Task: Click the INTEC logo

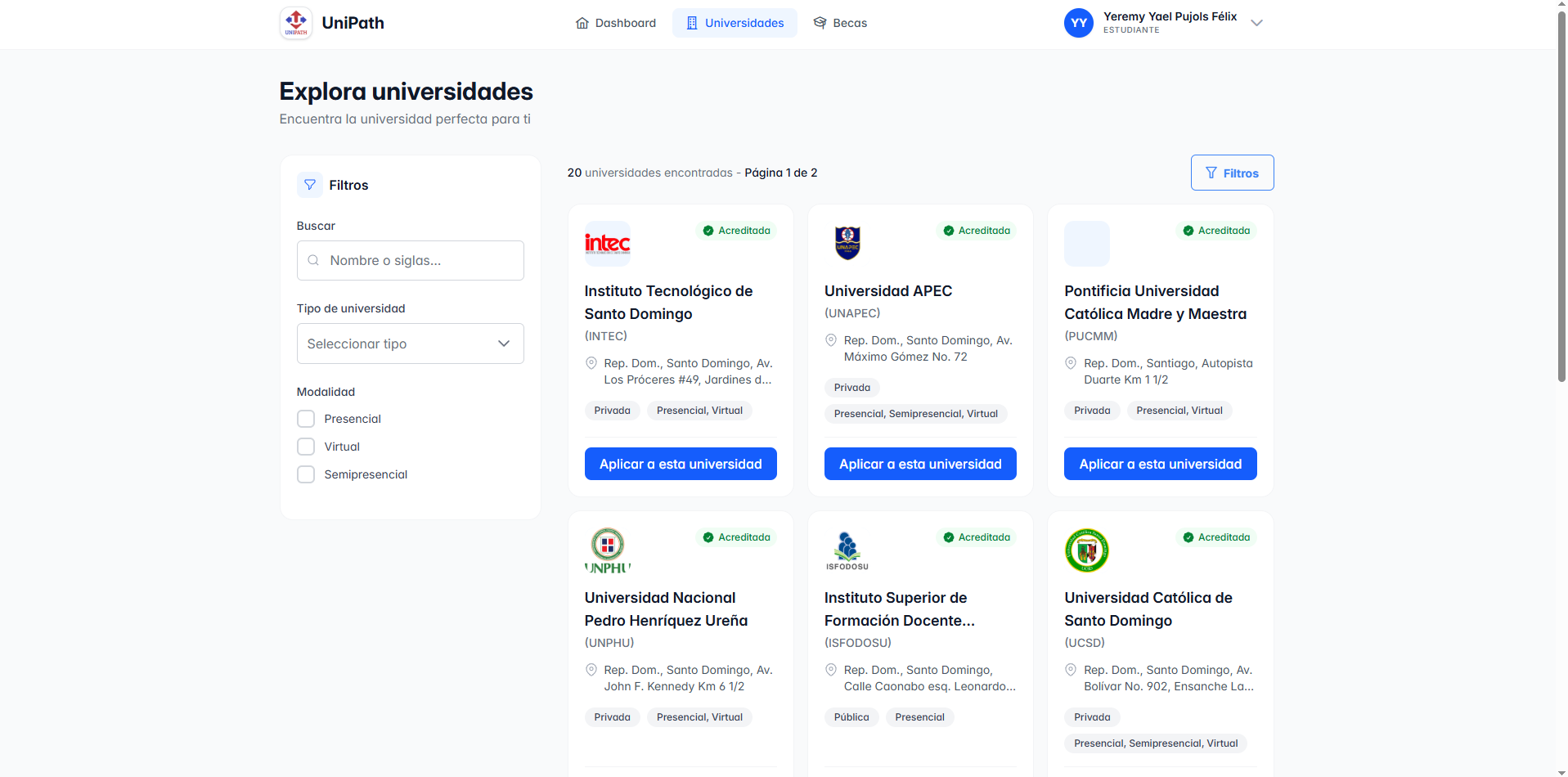Action: pyautogui.click(x=608, y=244)
